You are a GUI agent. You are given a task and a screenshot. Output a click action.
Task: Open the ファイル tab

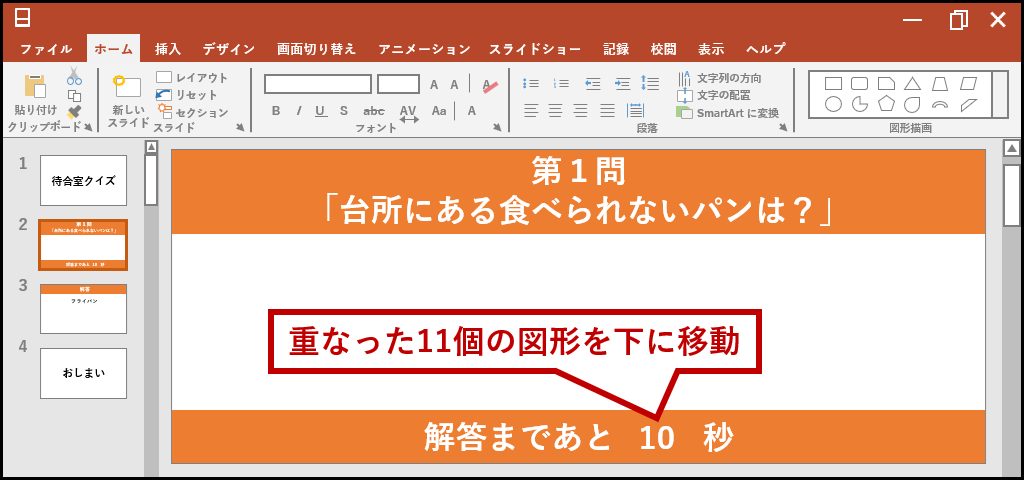click(46, 49)
